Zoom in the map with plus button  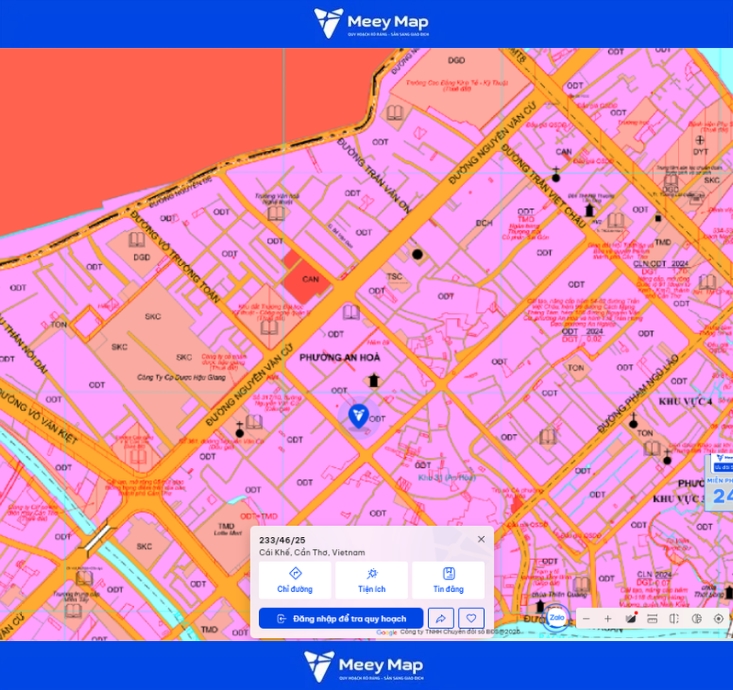coord(608,618)
